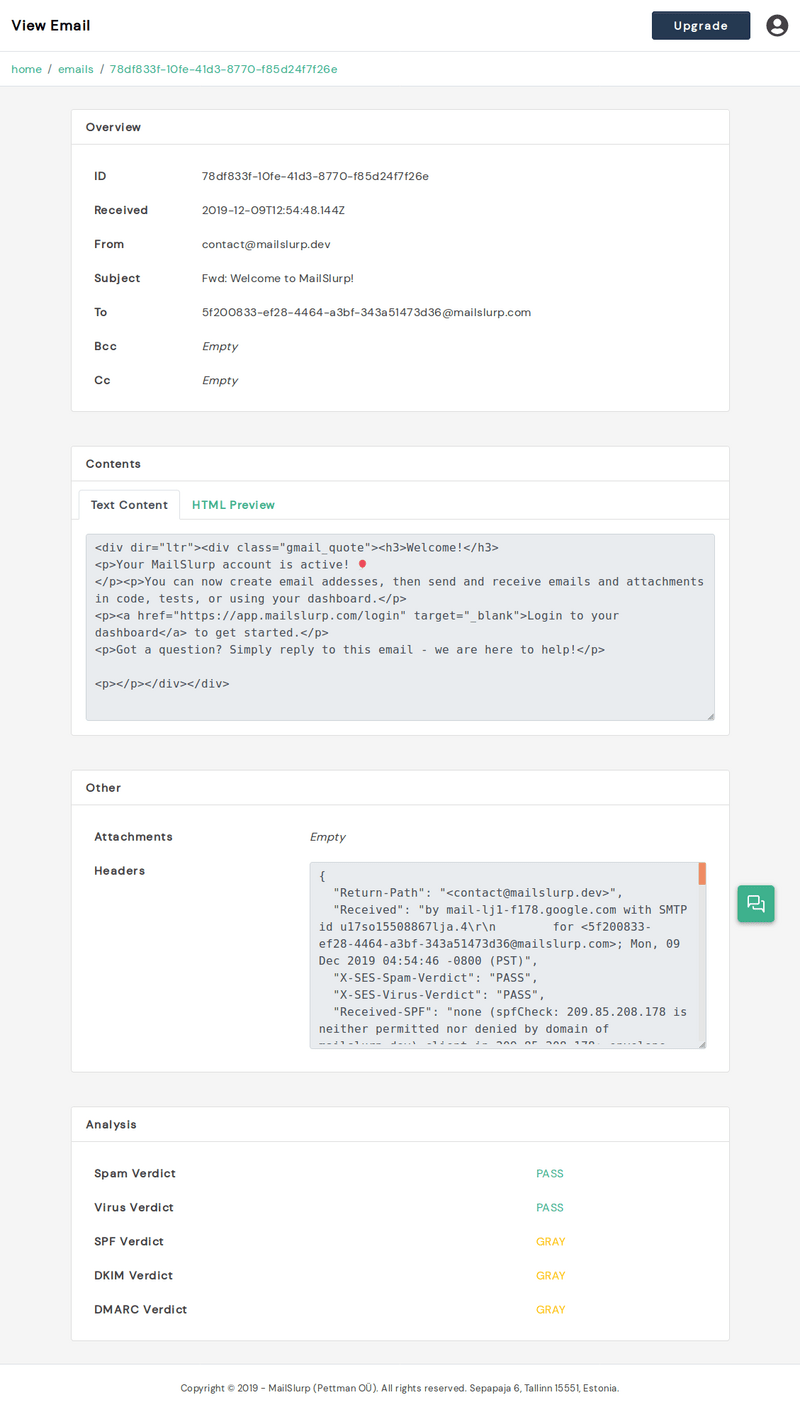Select the email ID value in Overview
The width and height of the screenshot is (800, 1412).
(315, 176)
